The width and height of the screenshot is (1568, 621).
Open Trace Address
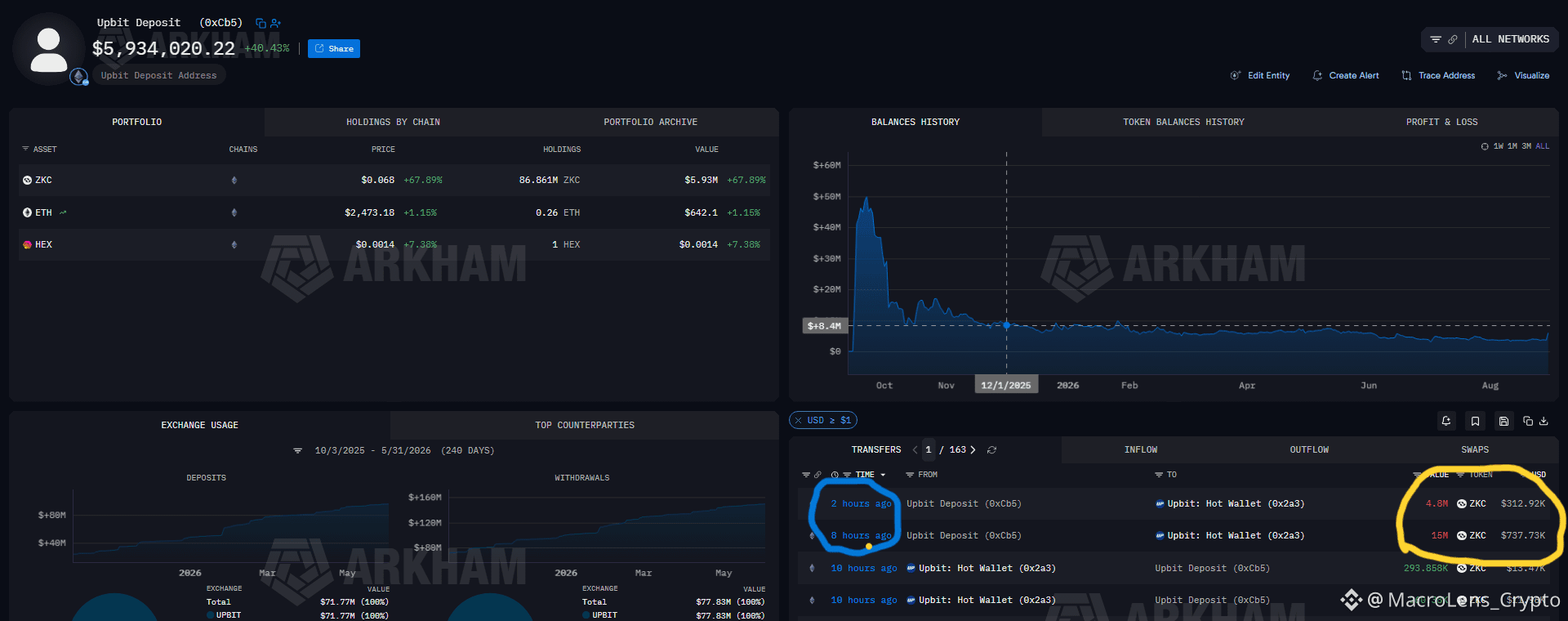[x=1438, y=75]
